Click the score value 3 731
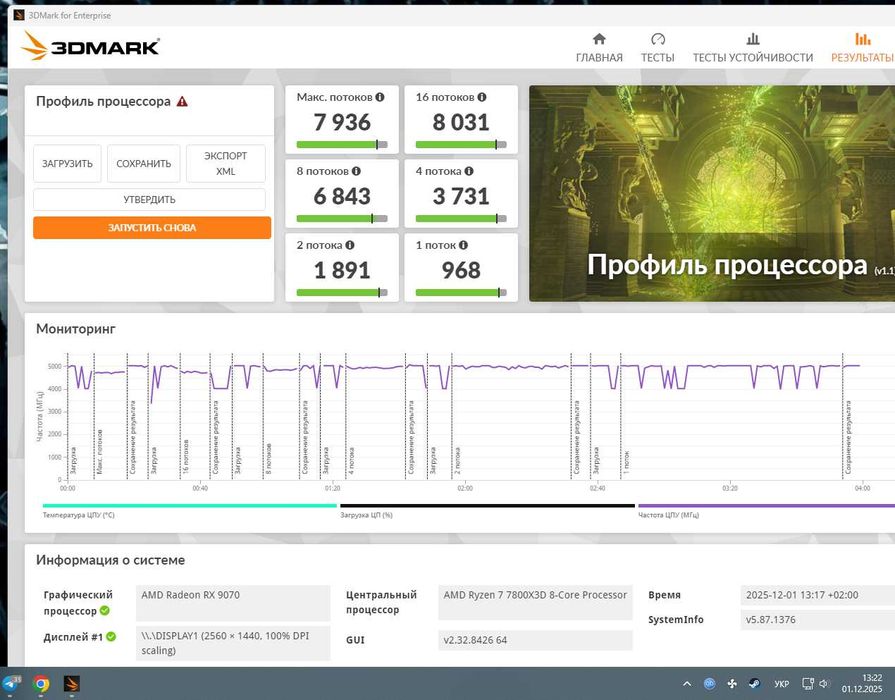This screenshot has height=700, width=895. [x=461, y=196]
